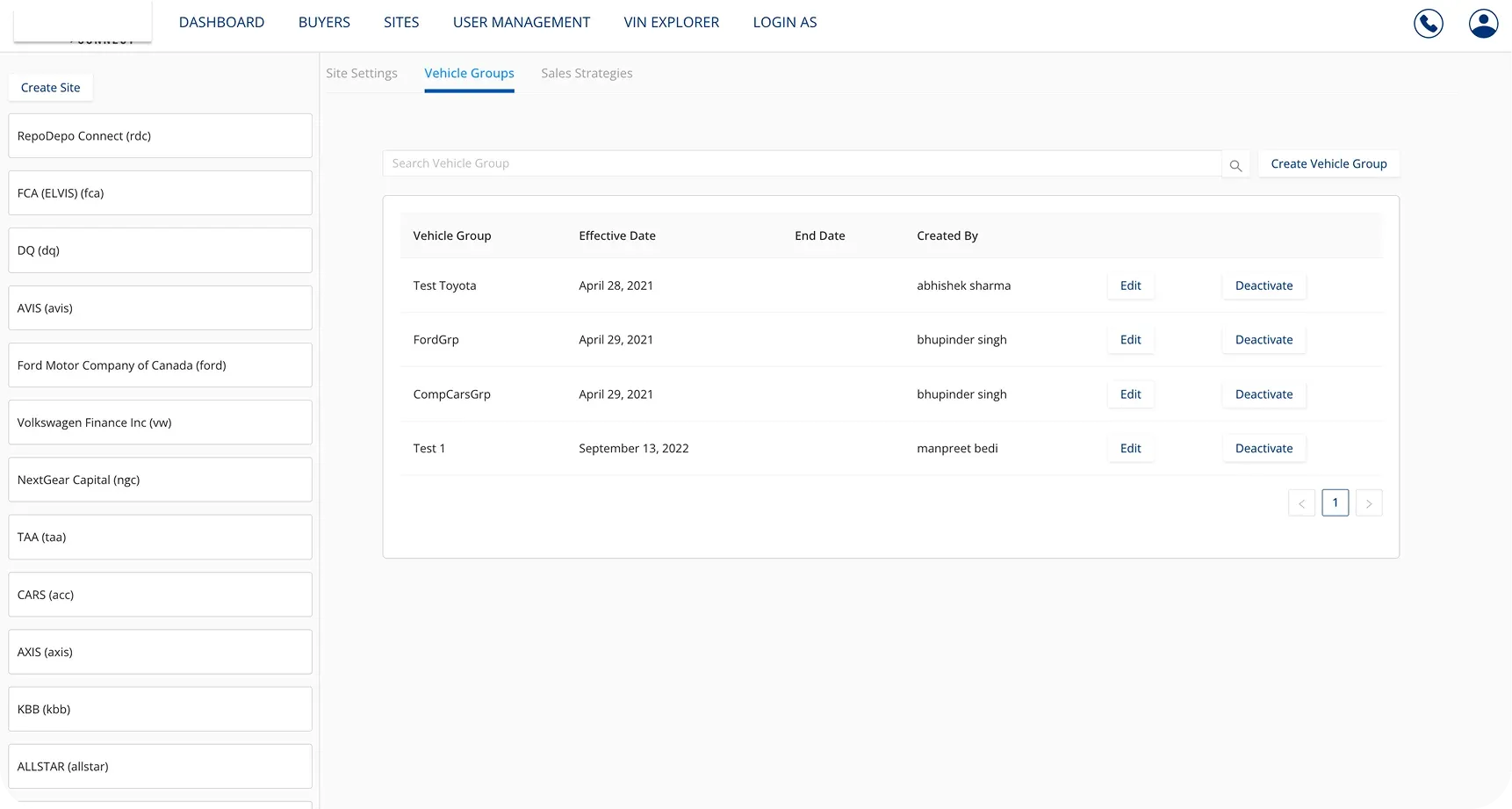The width and height of the screenshot is (1512, 809).
Task: Open the Sales Strategies tab
Action: point(587,73)
